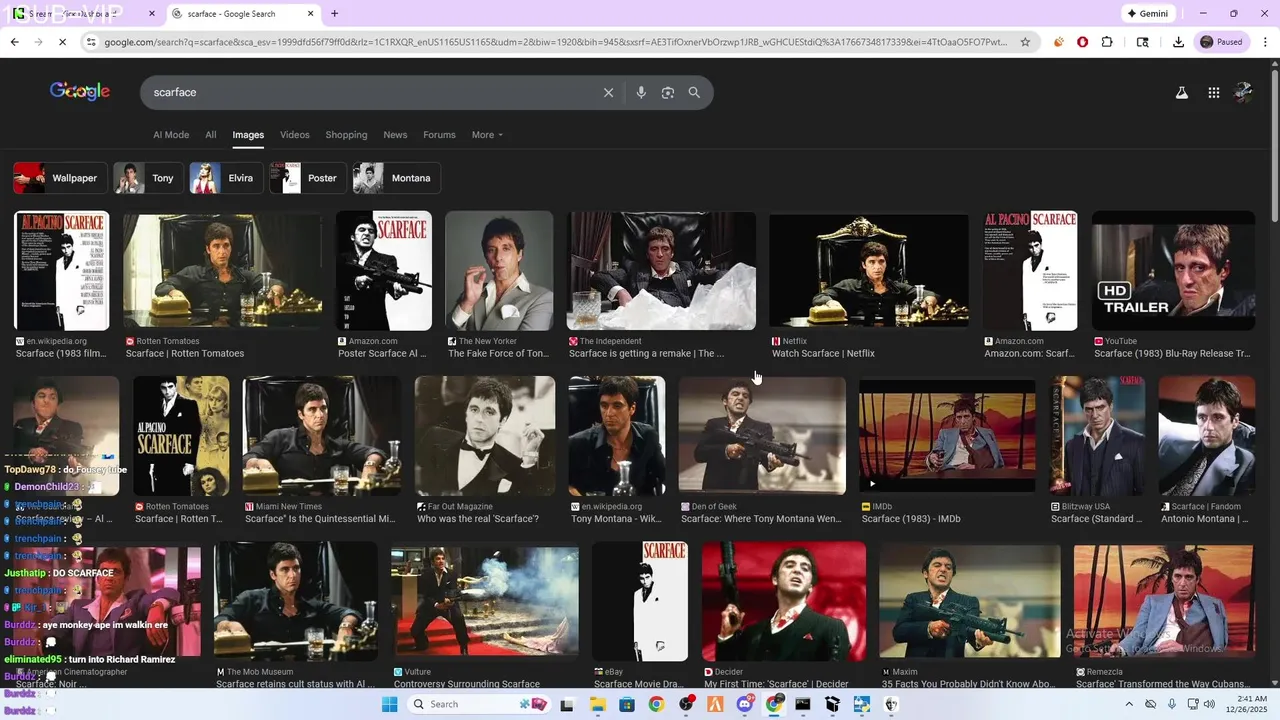This screenshot has height=720, width=1280.
Task: Open the Terminal taskbar icon
Action: coord(803,704)
